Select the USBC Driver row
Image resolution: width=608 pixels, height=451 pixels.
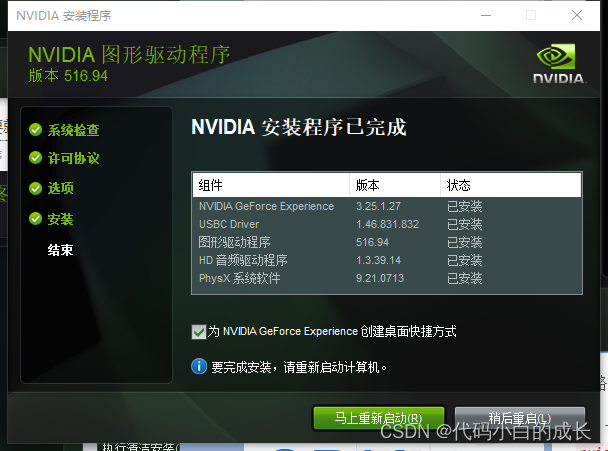(x=387, y=224)
